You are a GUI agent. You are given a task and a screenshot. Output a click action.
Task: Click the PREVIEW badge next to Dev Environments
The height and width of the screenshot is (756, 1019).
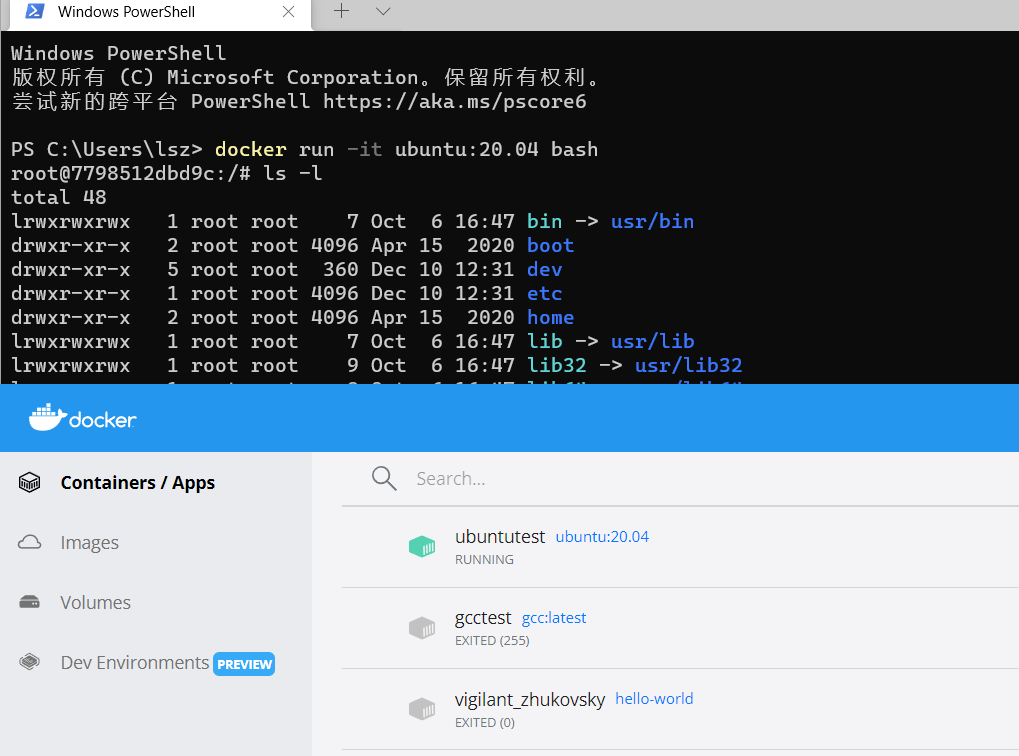click(243, 663)
